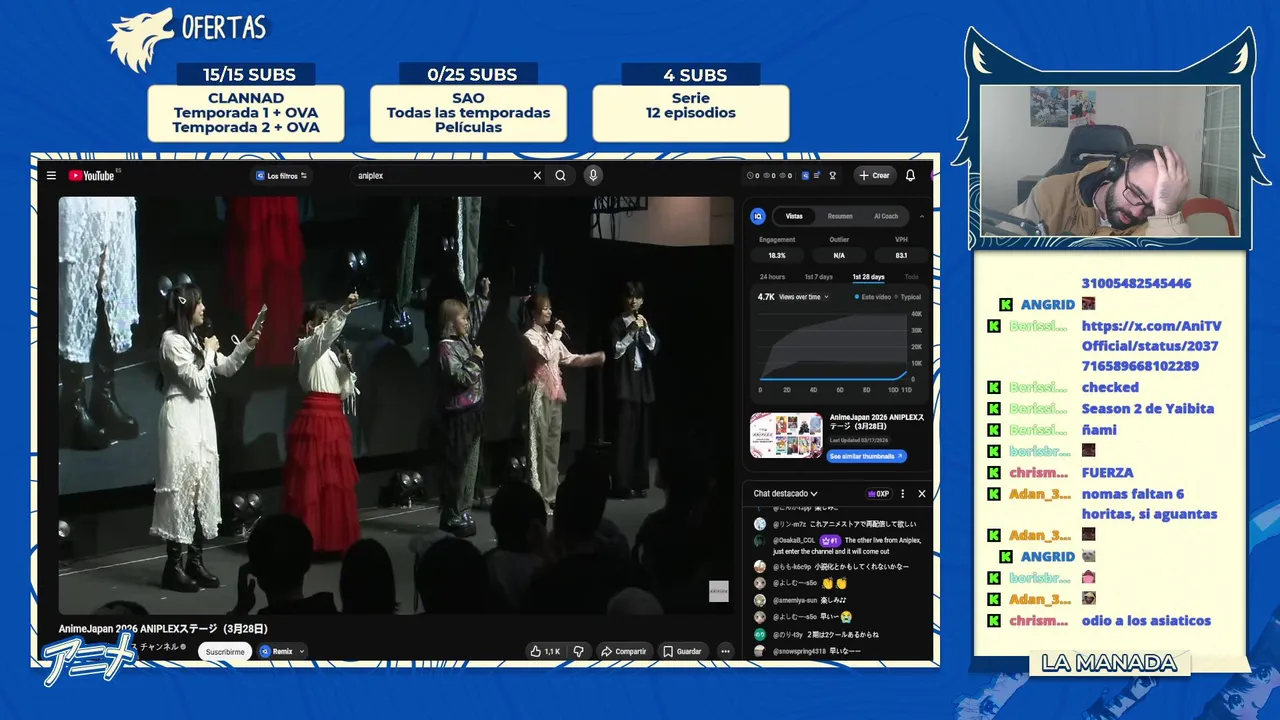
Task: Toggle Typical series in chart
Action: coord(907,297)
